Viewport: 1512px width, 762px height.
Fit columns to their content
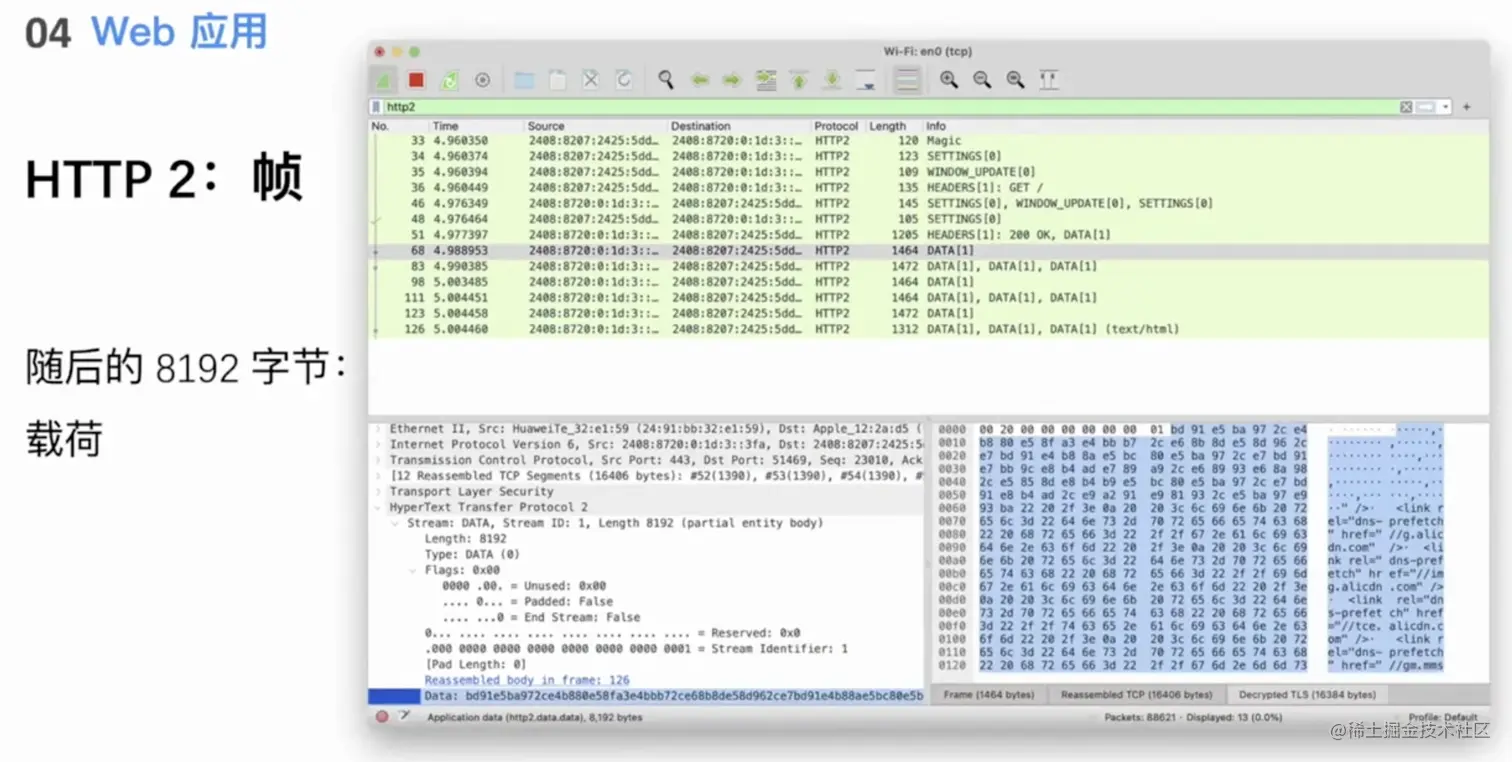click(1048, 80)
